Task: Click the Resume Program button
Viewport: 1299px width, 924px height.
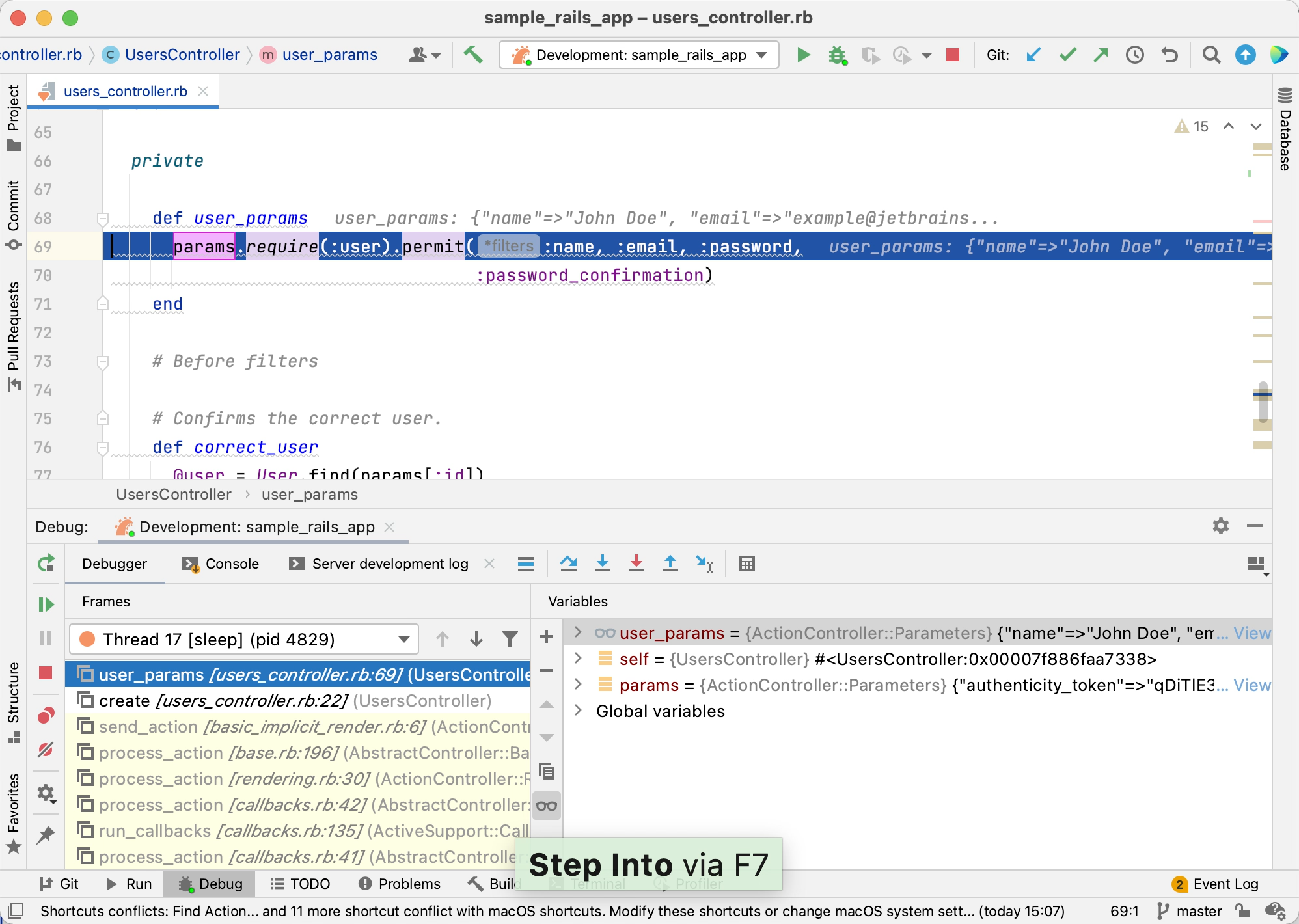Action: coord(46,605)
